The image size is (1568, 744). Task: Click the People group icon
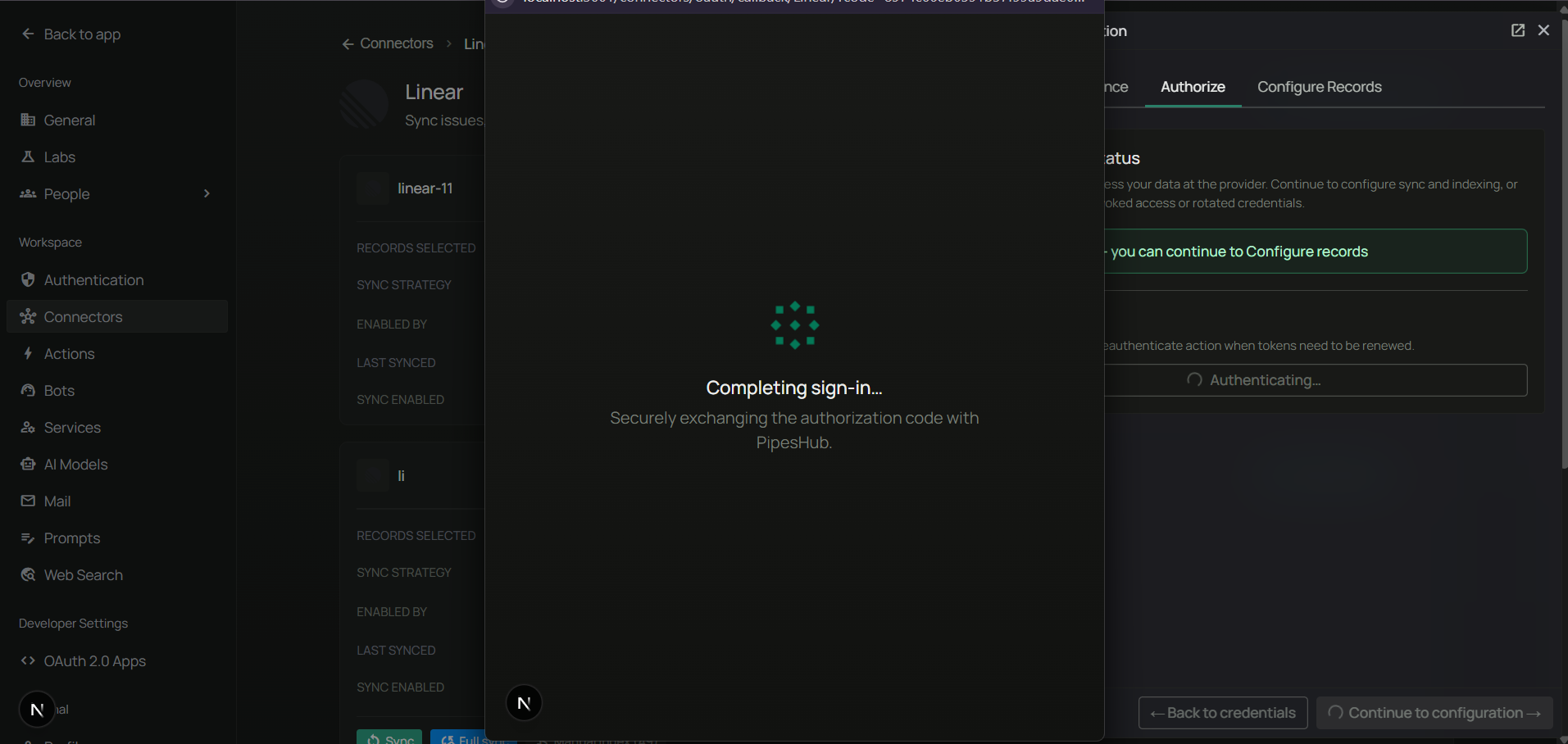pyautogui.click(x=28, y=193)
